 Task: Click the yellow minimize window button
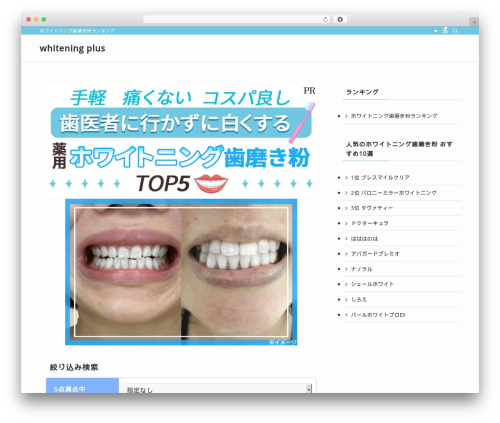(x=36, y=20)
